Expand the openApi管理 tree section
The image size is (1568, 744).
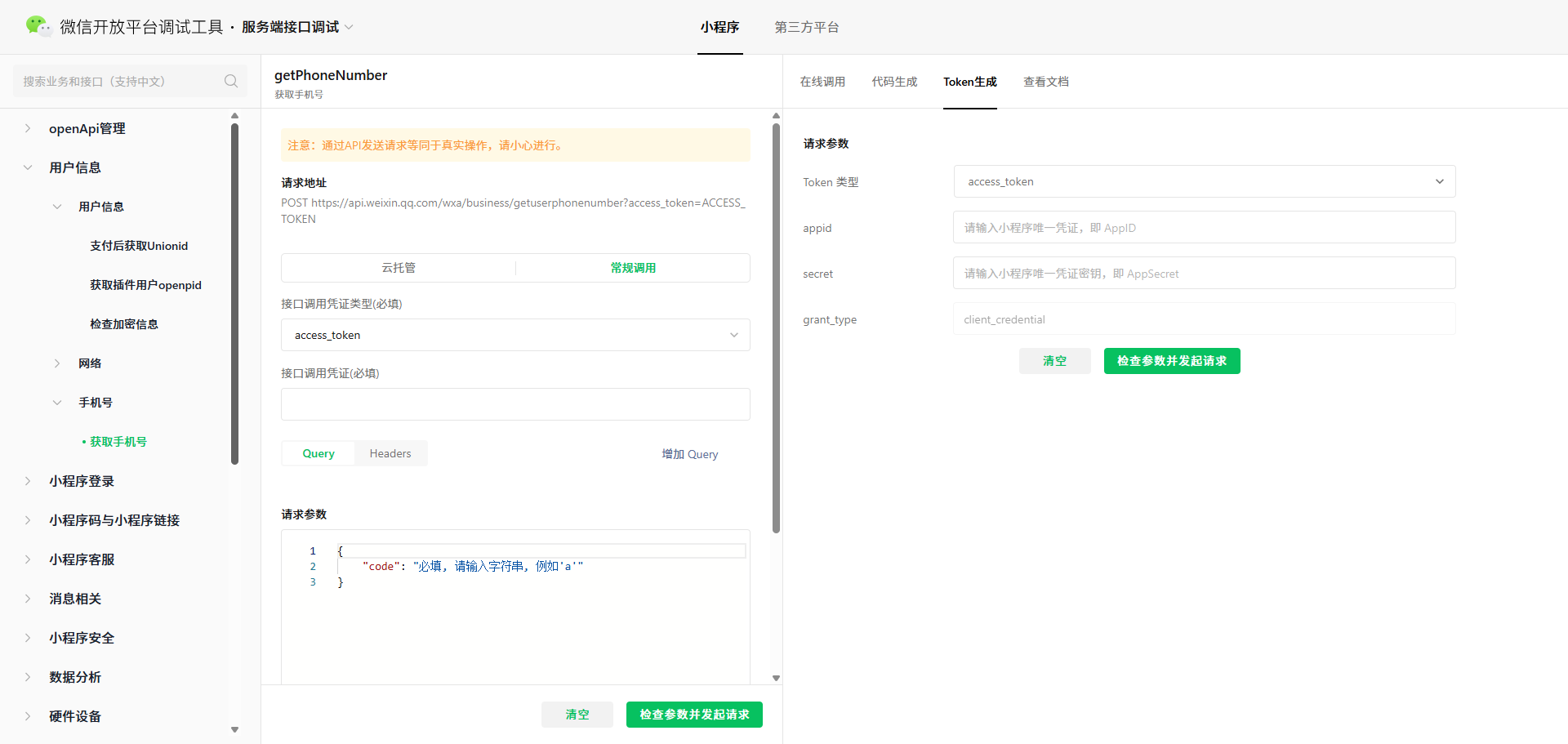coord(28,128)
